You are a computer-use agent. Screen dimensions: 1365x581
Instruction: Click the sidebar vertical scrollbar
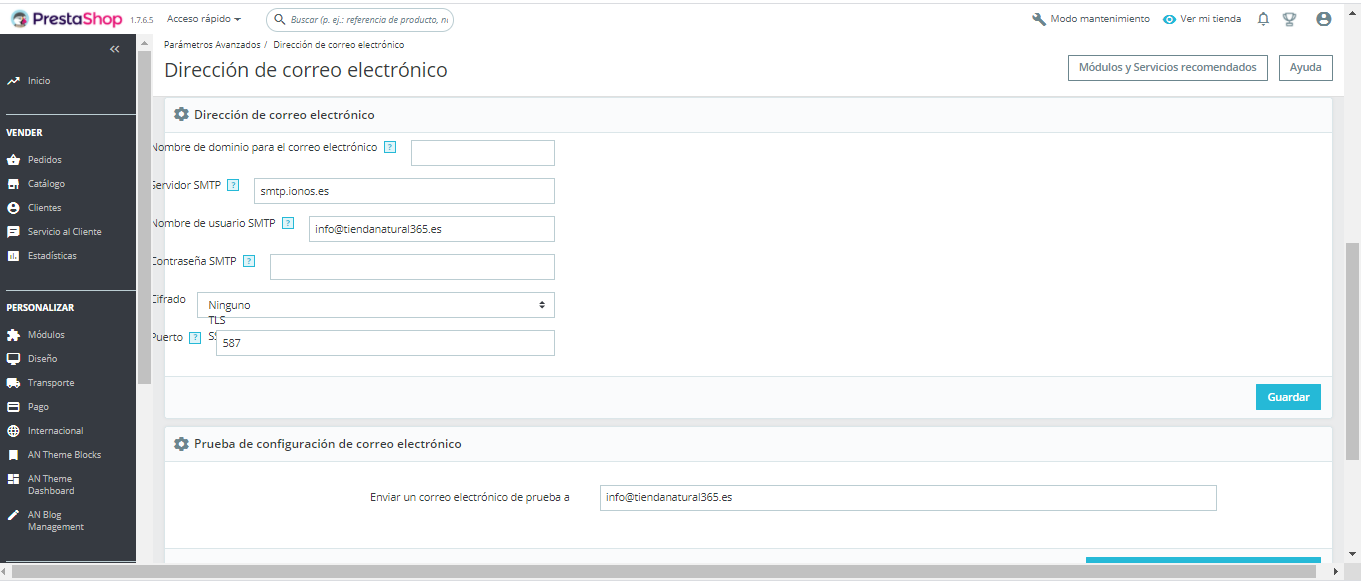click(x=144, y=215)
